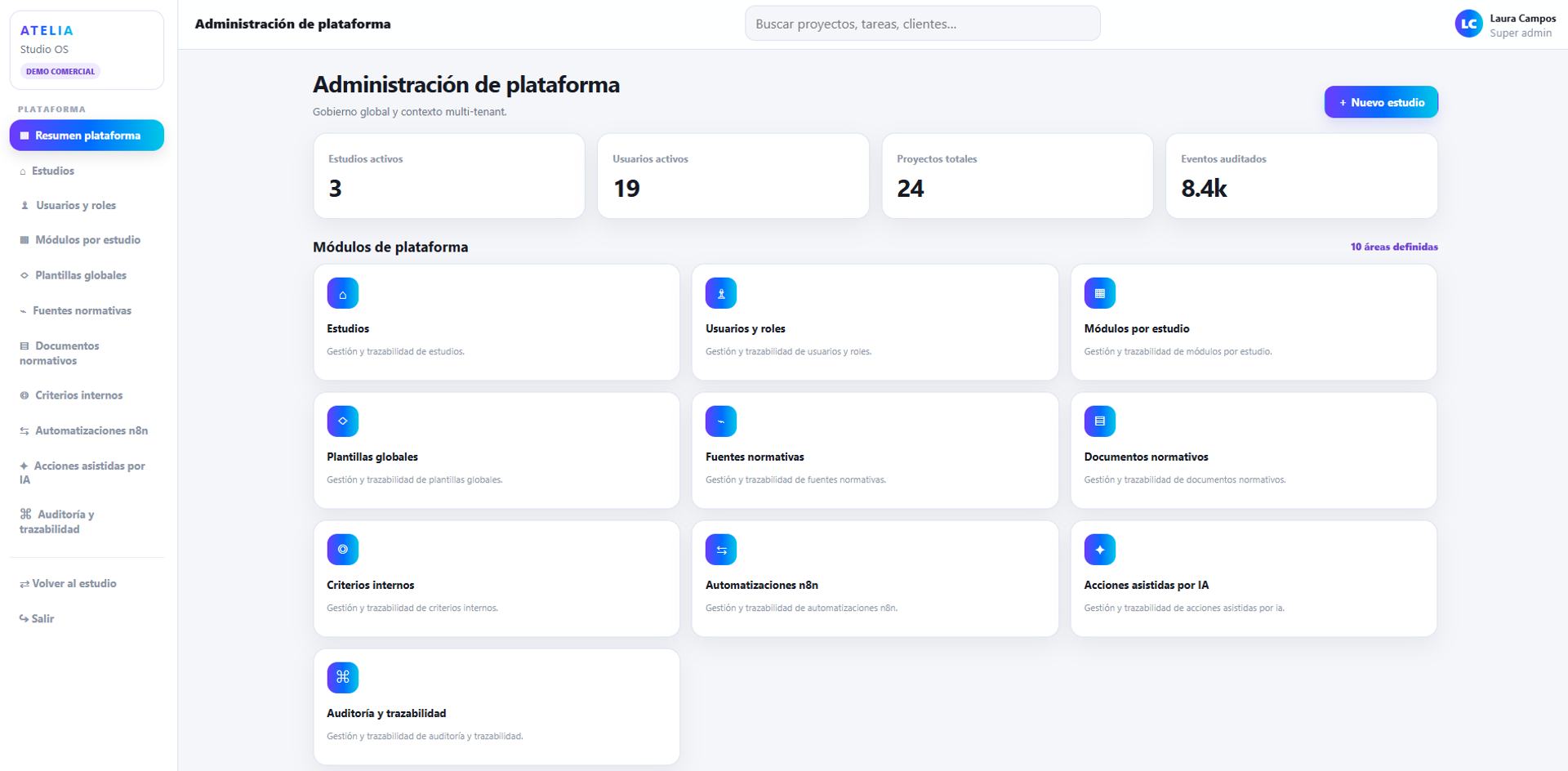Viewport: 1568px width, 771px height.
Task: Navigate to Fuentes normativas in sidebar
Action: (87, 310)
